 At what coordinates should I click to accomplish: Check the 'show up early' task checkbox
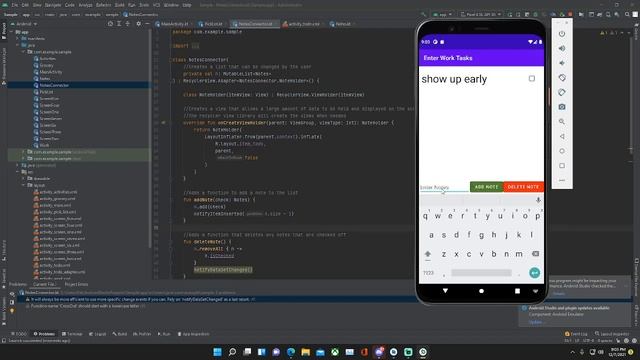[532, 78]
